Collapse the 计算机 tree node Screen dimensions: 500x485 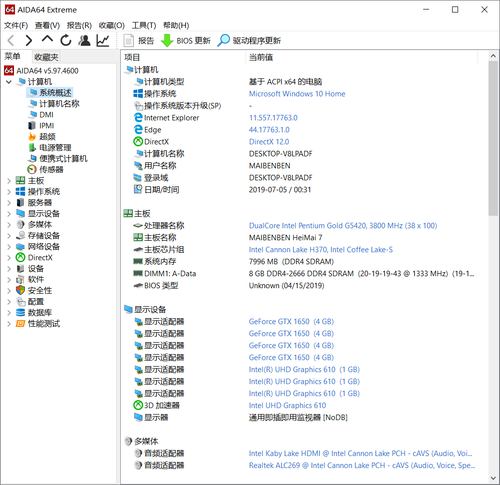tap(9, 82)
